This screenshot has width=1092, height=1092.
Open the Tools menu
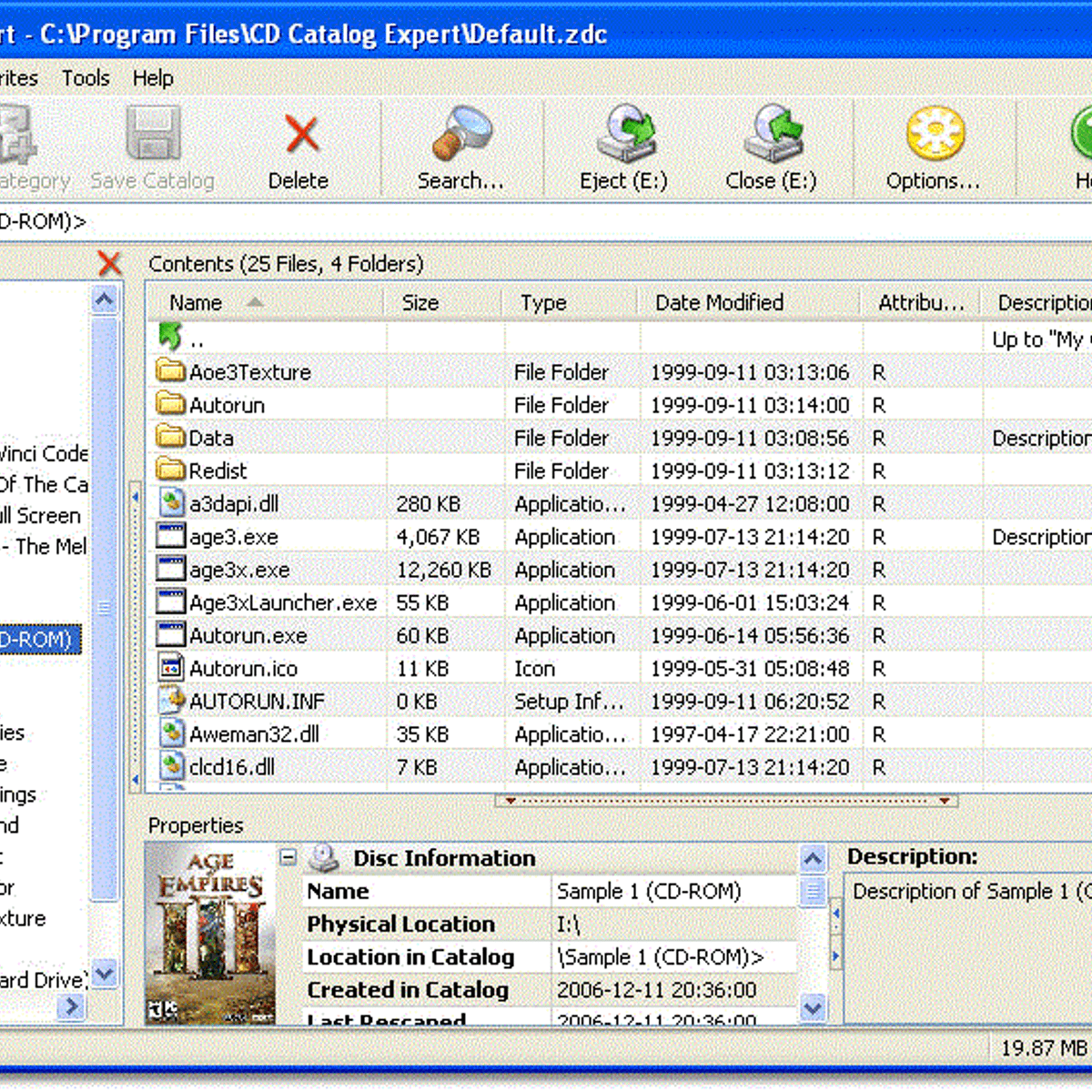click(86, 78)
